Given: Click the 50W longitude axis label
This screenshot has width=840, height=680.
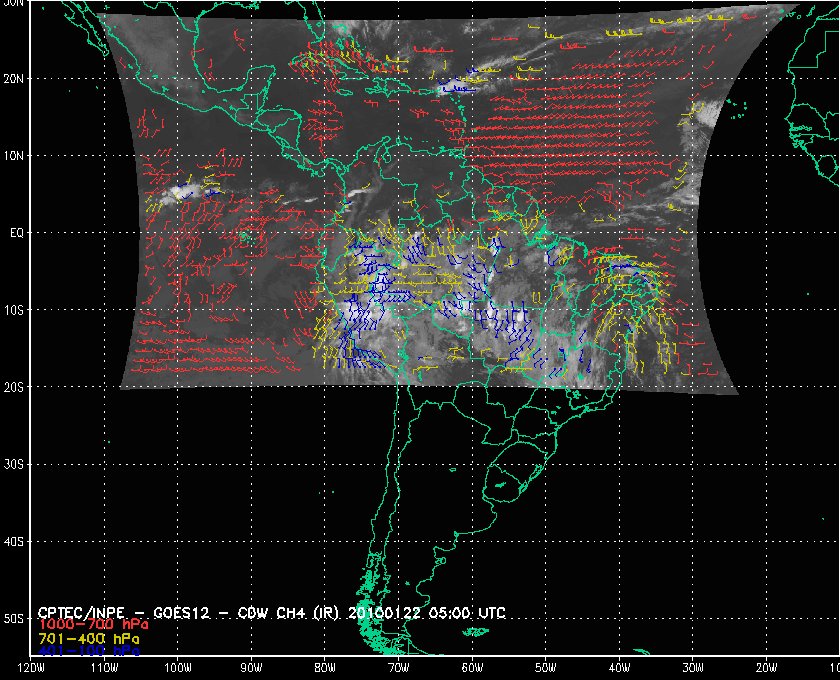Looking at the screenshot, I should (x=546, y=668).
